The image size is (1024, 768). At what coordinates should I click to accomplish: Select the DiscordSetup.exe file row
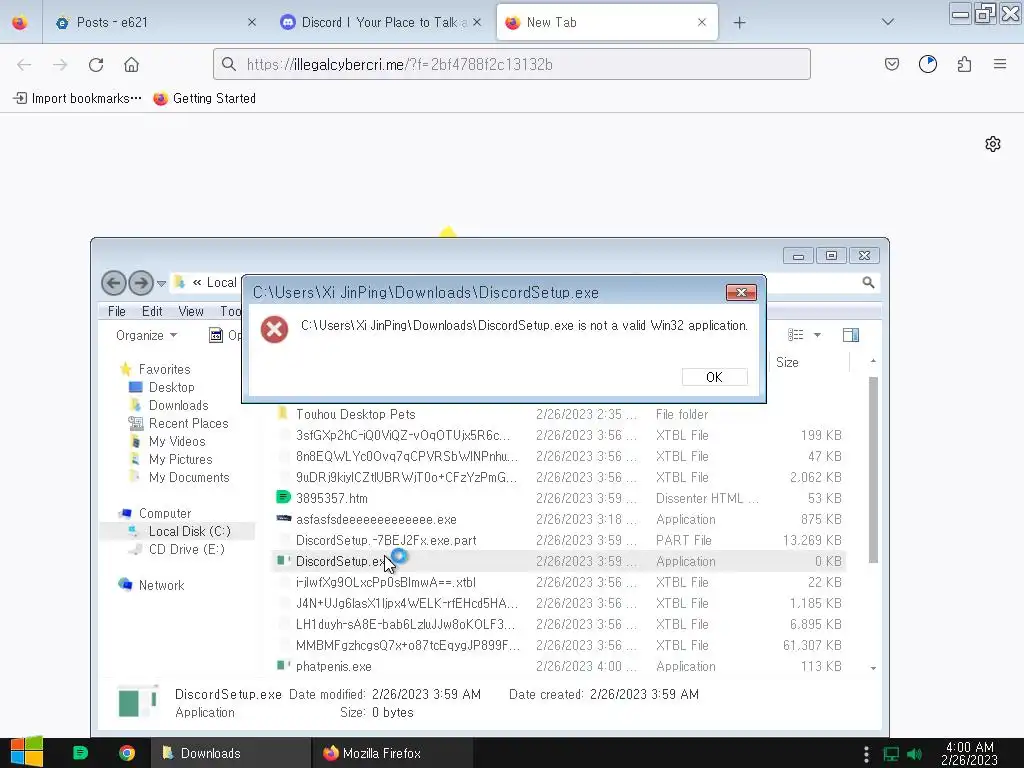(558, 561)
